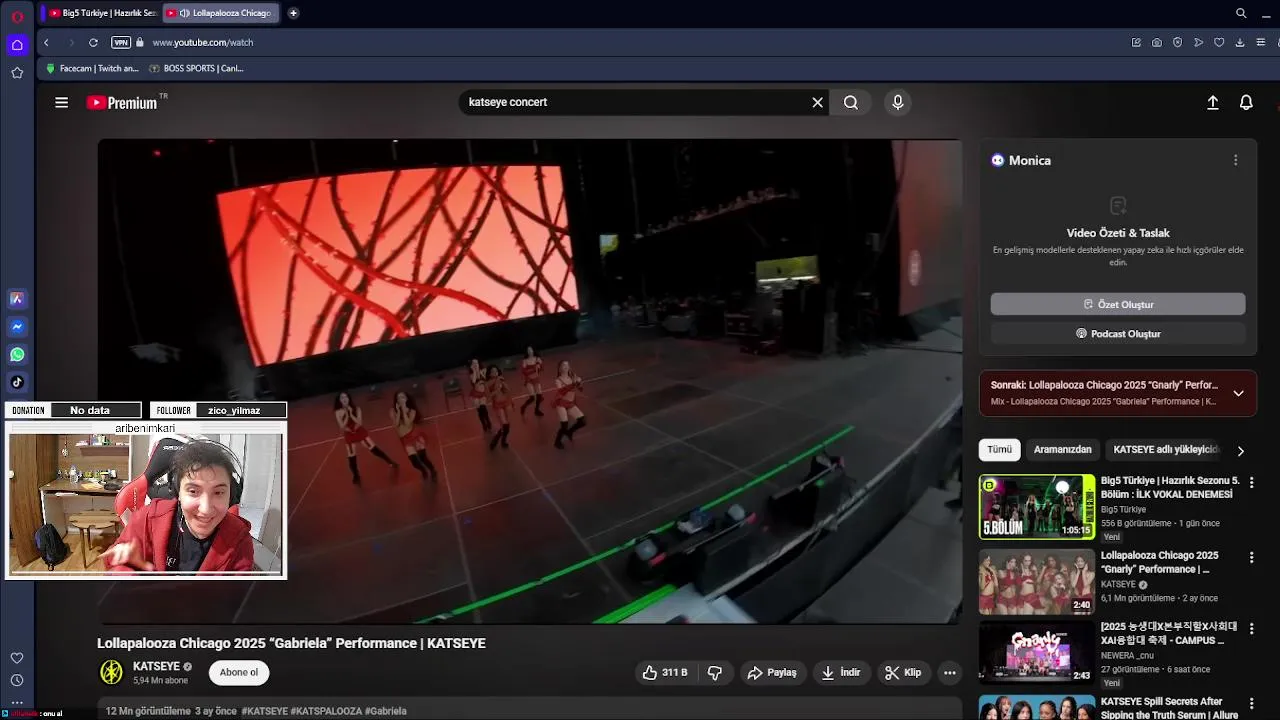Open the Big5 5.BÖLÜM video thumbnail
Image resolution: width=1280 pixels, height=720 pixels.
1036,507
